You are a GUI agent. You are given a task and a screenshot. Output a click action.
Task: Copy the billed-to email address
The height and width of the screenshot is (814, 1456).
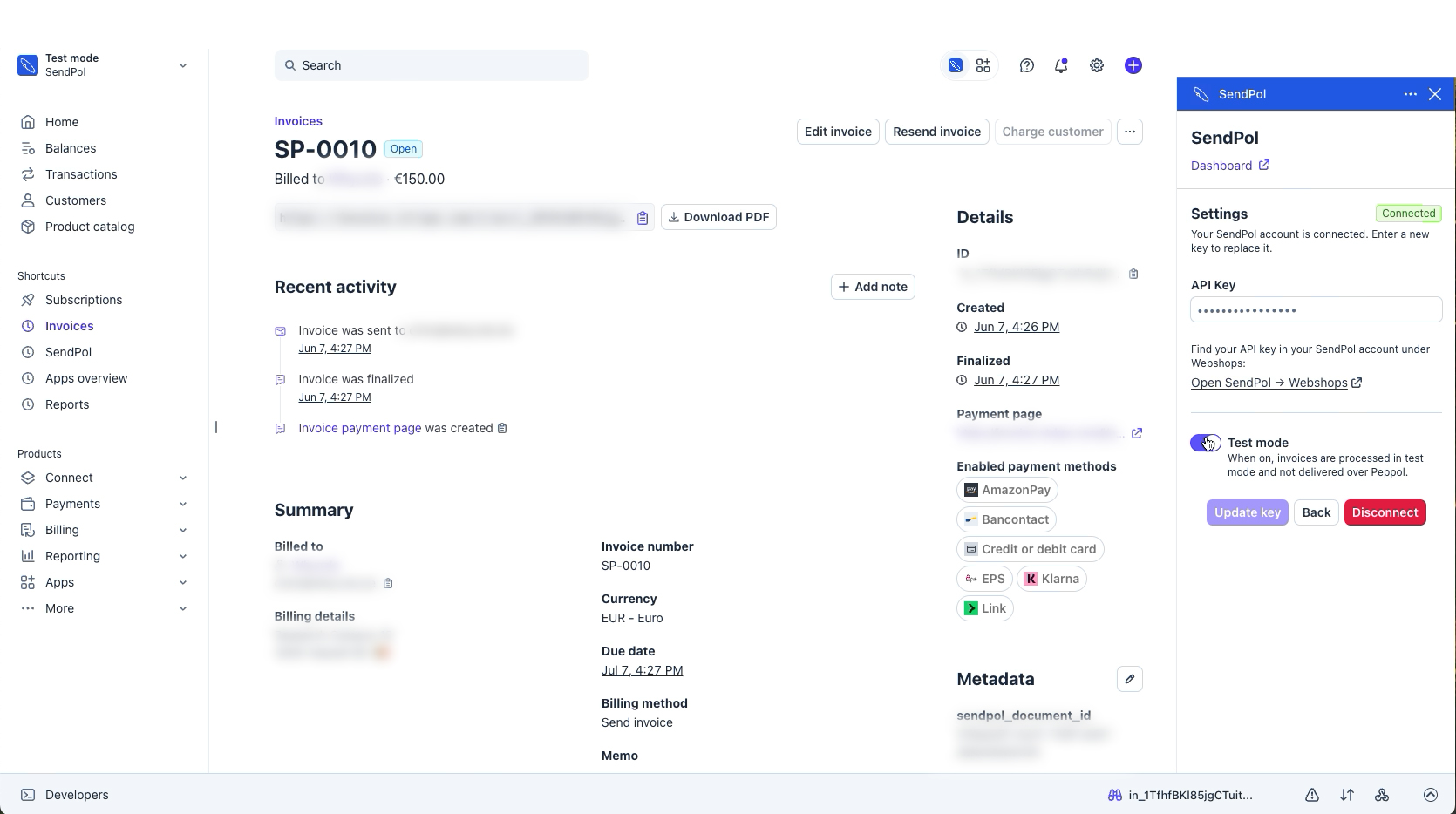coord(388,583)
